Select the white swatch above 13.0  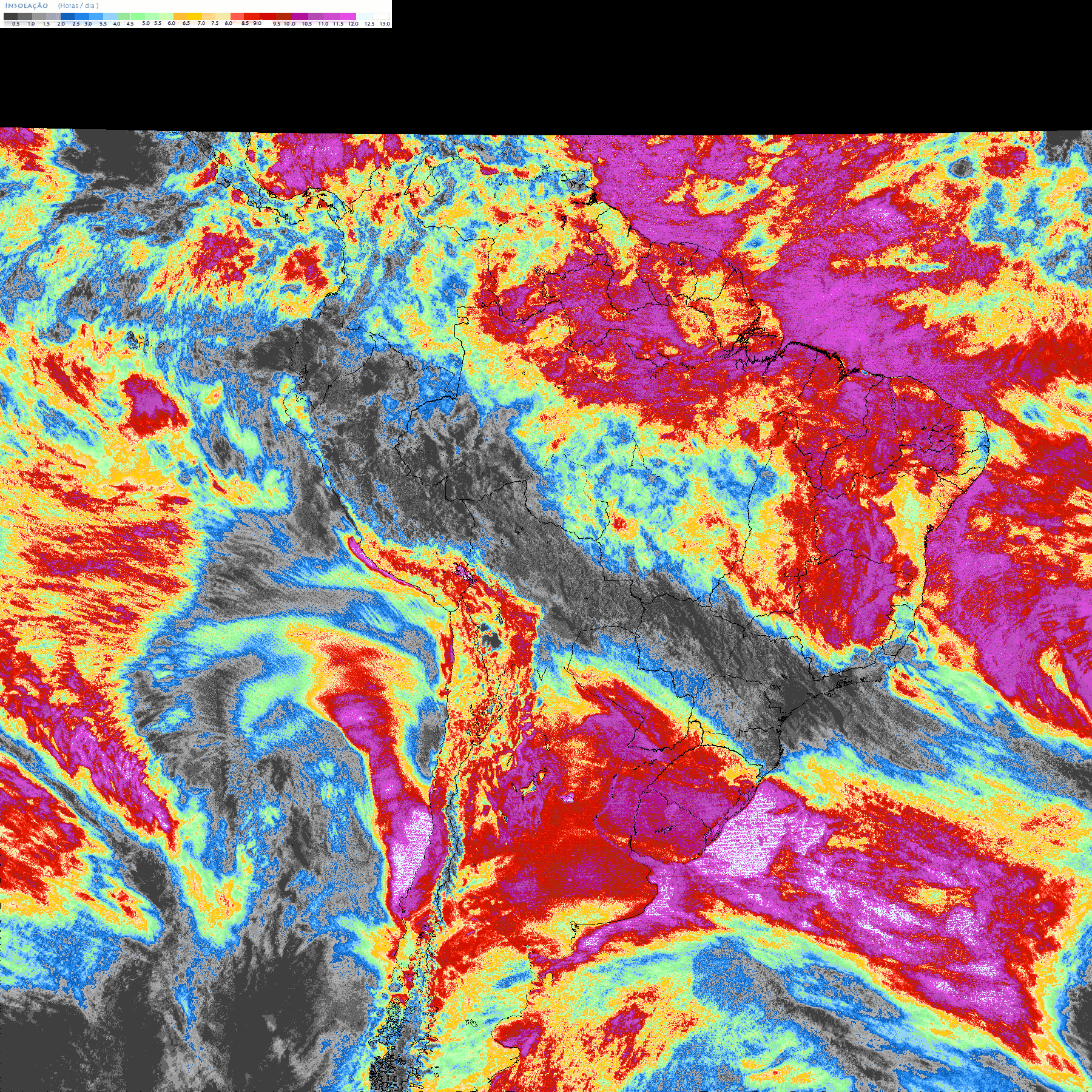pyautogui.click(x=381, y=16)
